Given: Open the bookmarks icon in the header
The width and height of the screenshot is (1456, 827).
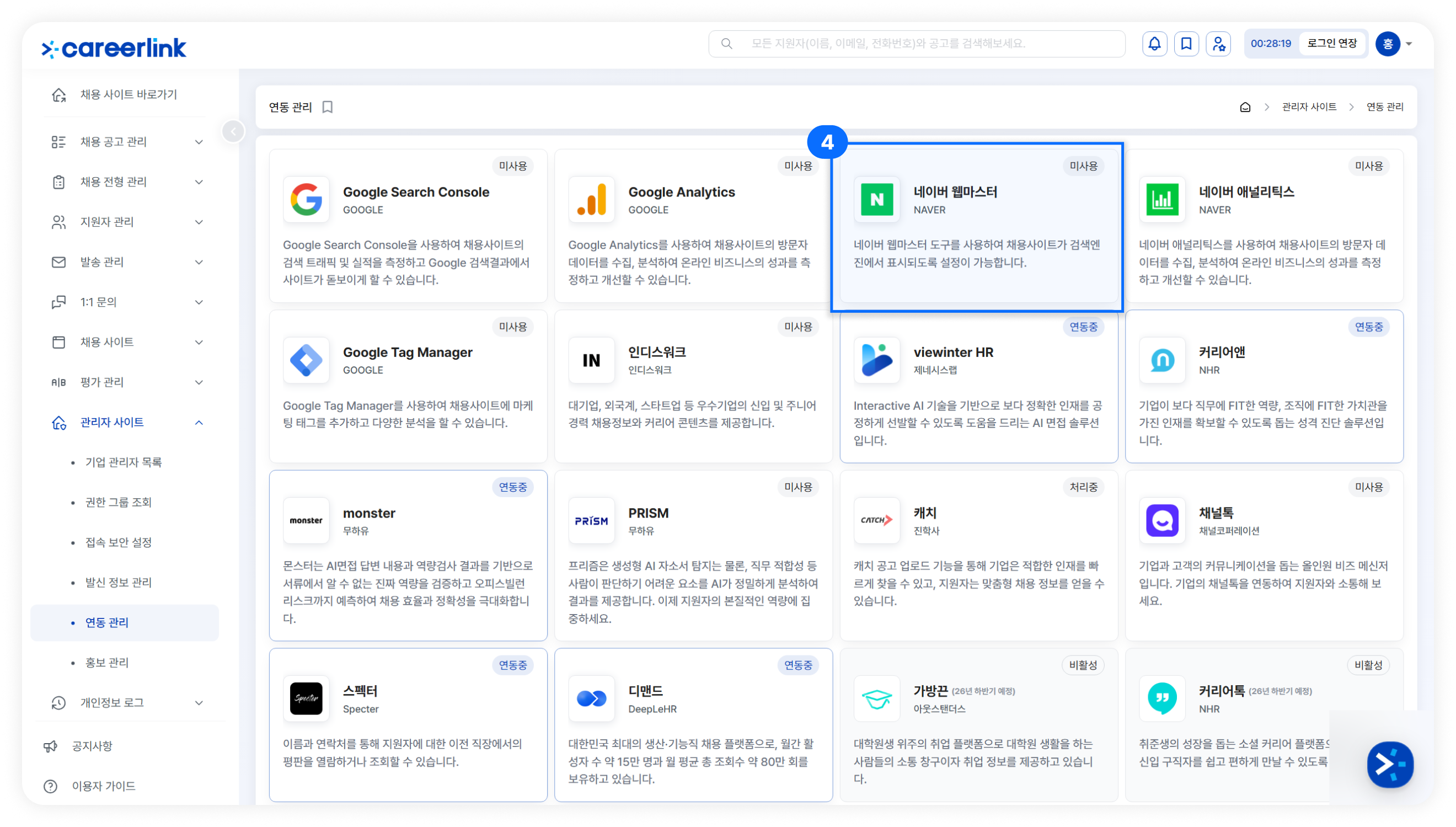Looking at the screenshot, I should click(1186, 44).
